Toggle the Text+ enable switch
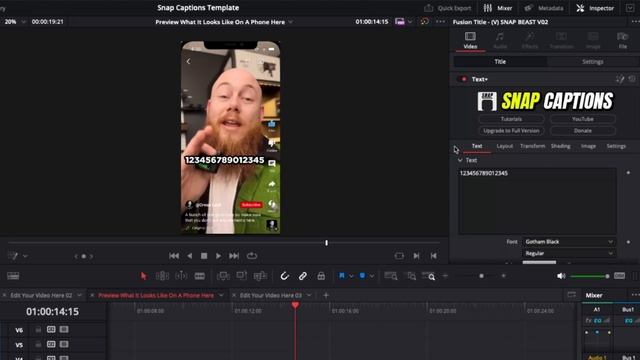Viewport: 640px width, 360px height. tap(463, 79)
